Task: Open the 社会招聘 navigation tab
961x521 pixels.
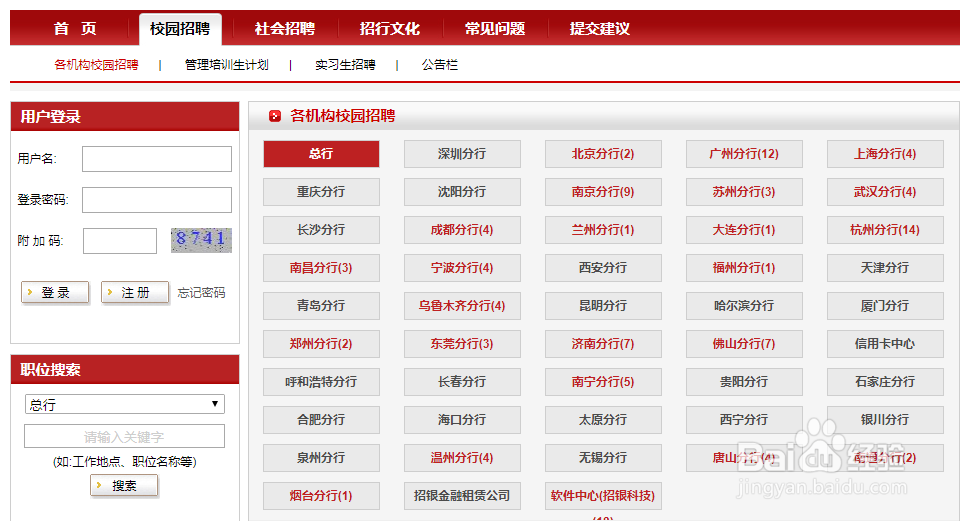Action: point(285,29)
